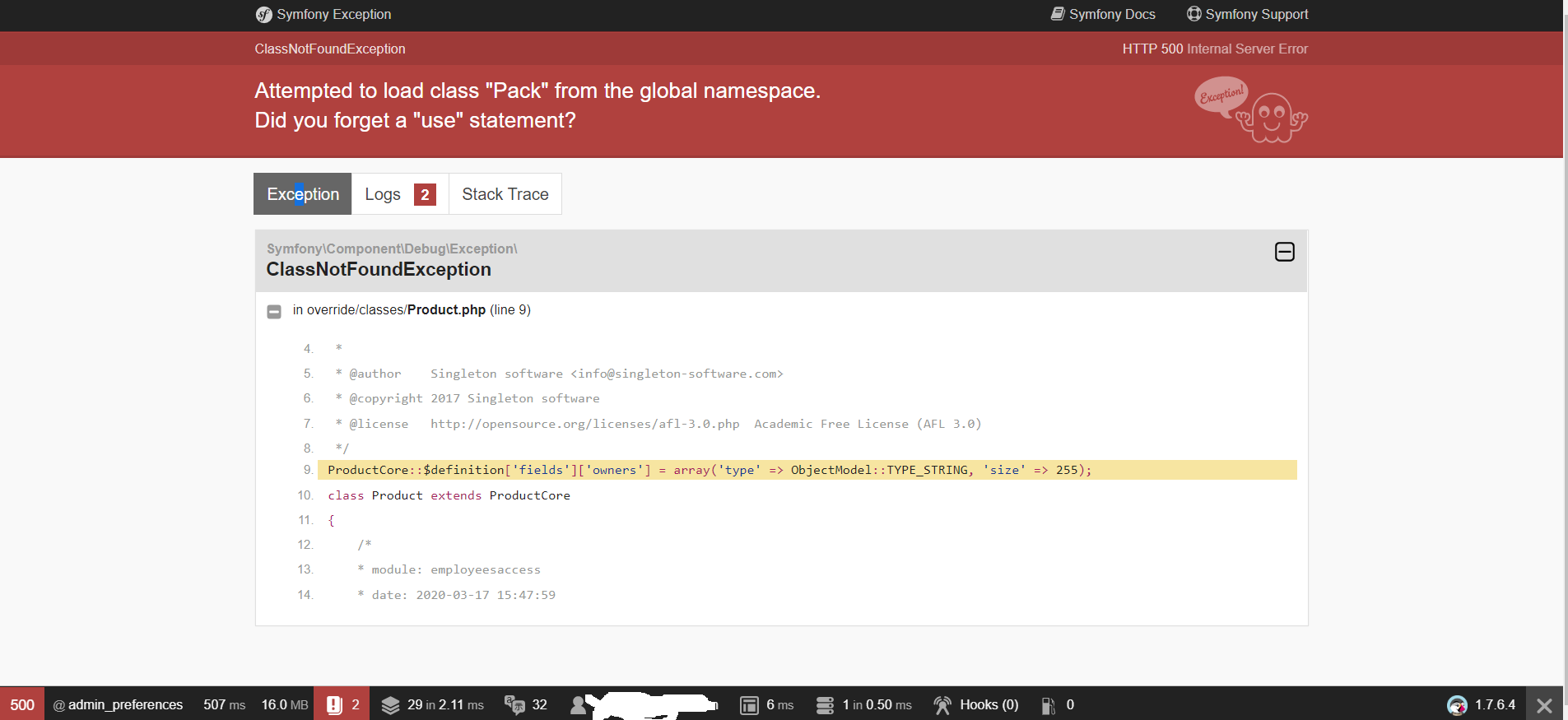This screenshot has height=720, width=1568.
Task: Click the Symfony Exception header title
Action: [x=333, y=14]
